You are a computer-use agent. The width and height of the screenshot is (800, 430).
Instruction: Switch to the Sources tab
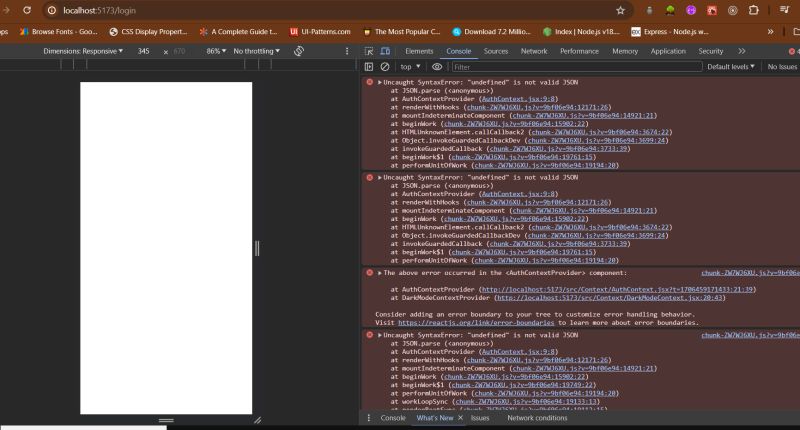[x=496, y=51]
